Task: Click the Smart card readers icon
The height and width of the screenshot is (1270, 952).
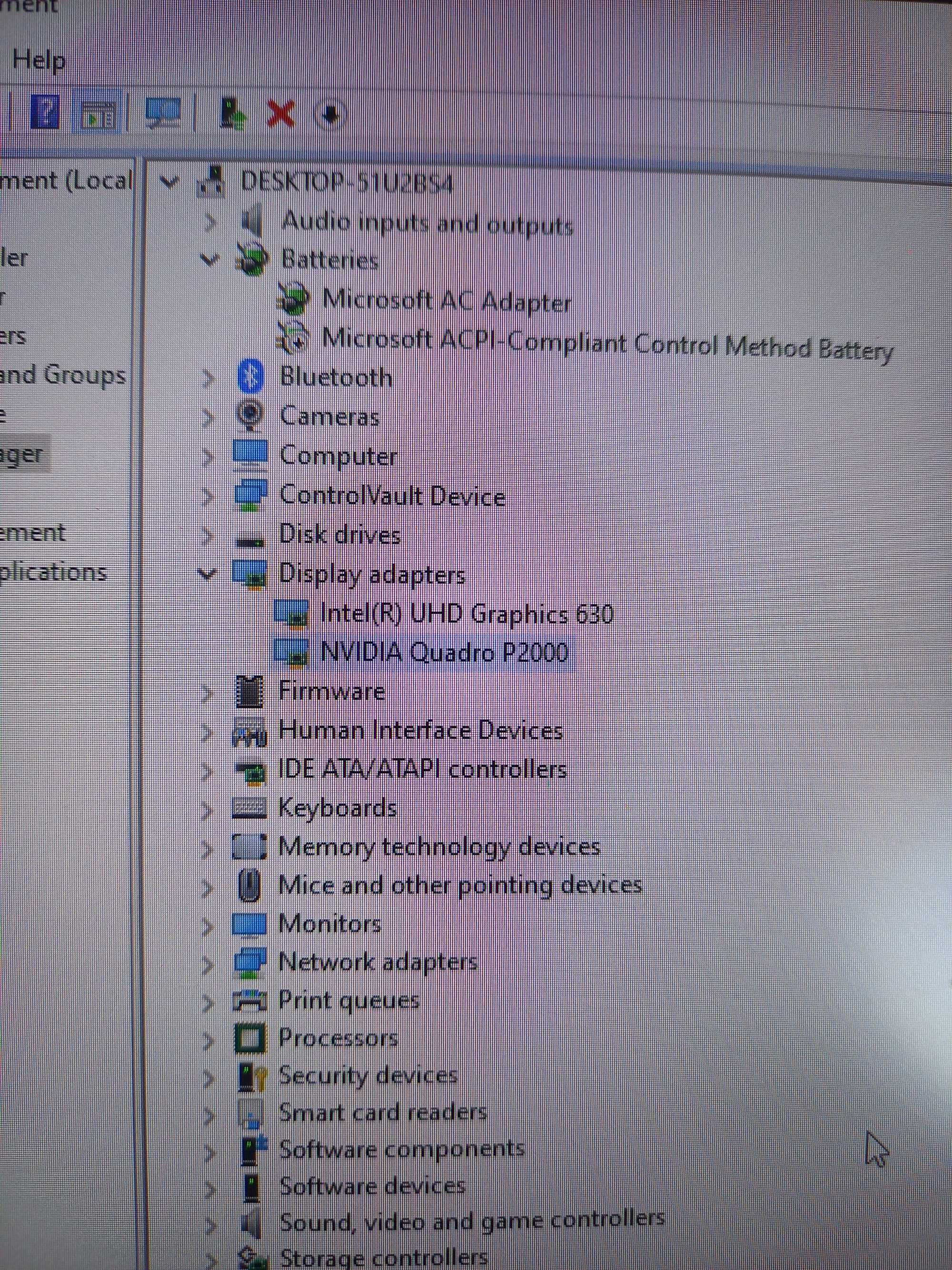Action: (251, 1114)
